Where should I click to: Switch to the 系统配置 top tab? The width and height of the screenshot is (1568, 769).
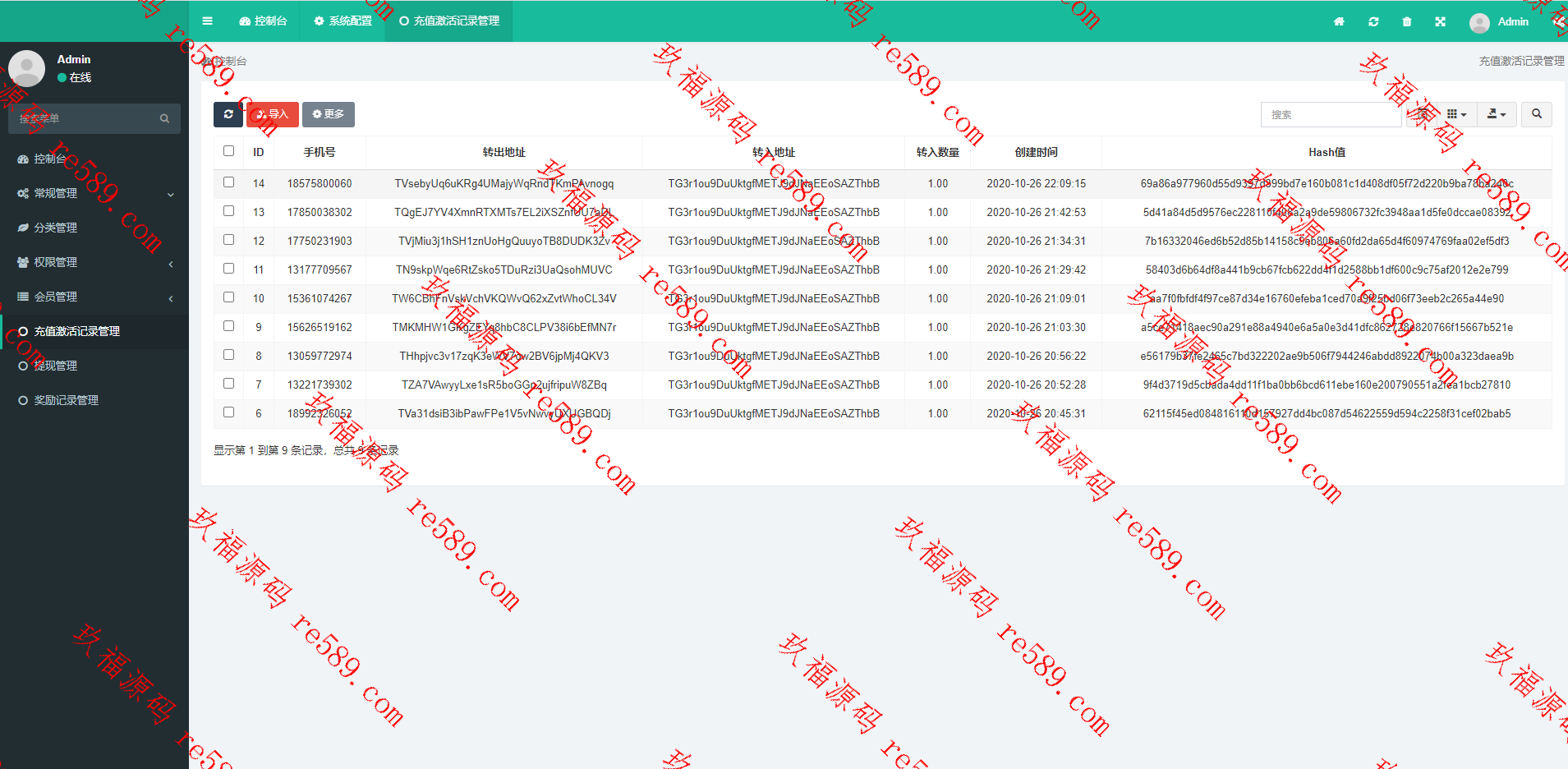coord(343,21)
